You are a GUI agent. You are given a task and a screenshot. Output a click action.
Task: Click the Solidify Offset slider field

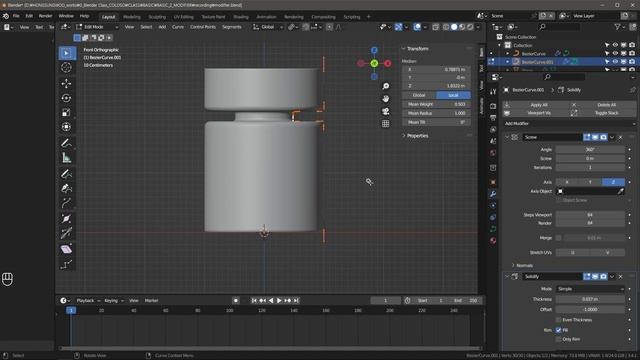[x=590, y=309]
